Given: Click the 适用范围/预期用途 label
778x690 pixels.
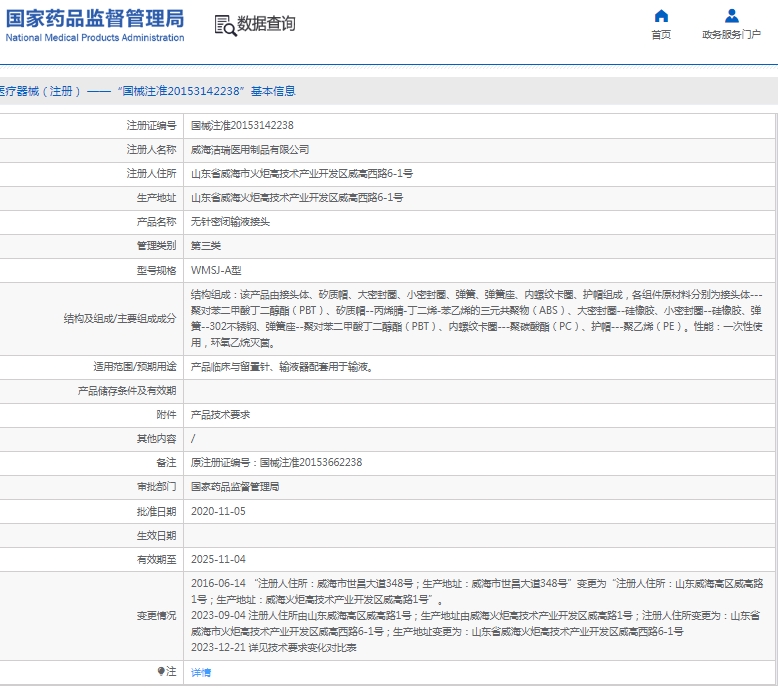Looking at the screenshot, I should [134, 367].
